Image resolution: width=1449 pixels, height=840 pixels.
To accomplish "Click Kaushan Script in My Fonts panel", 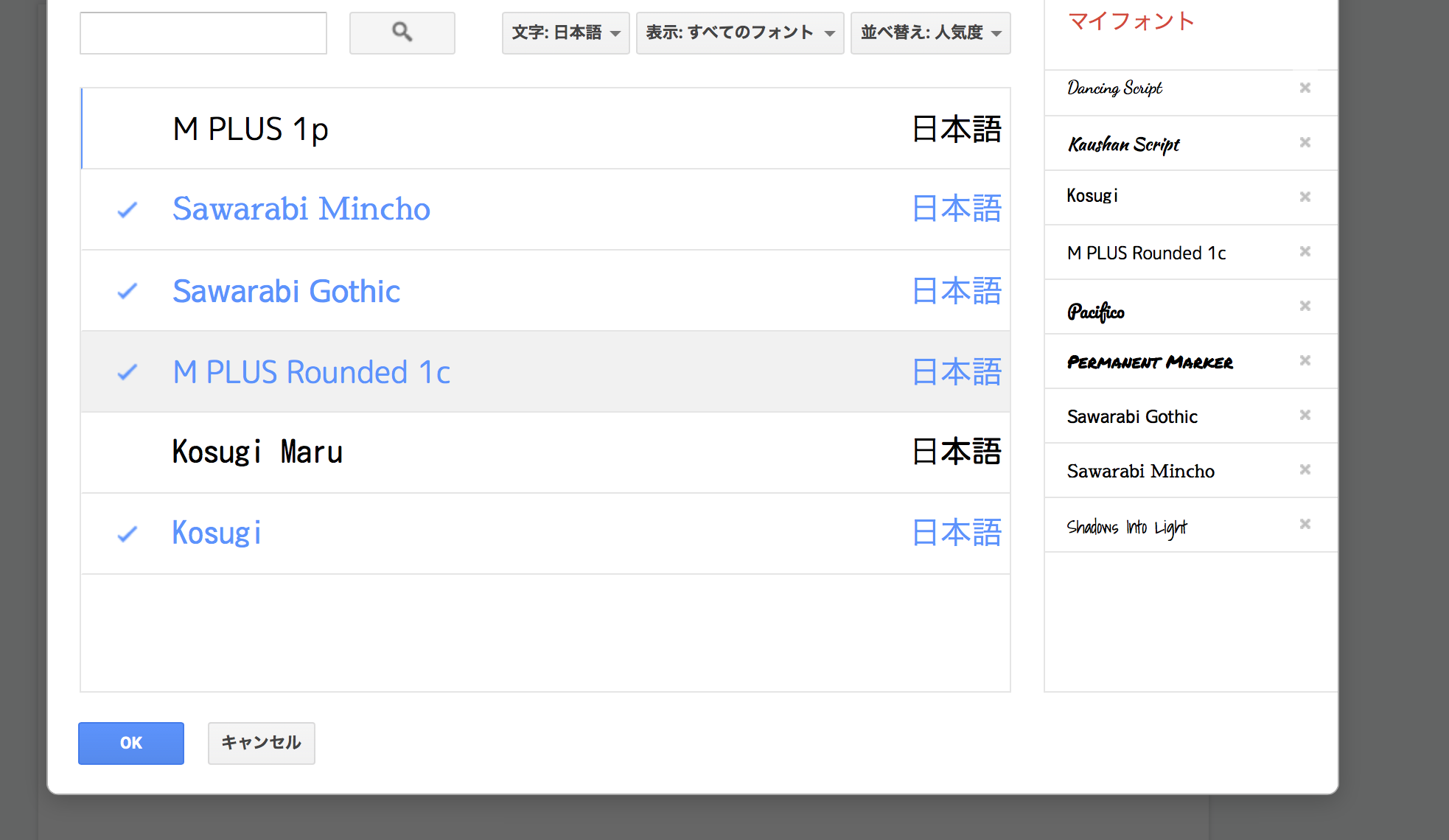I will (1124, 144).
